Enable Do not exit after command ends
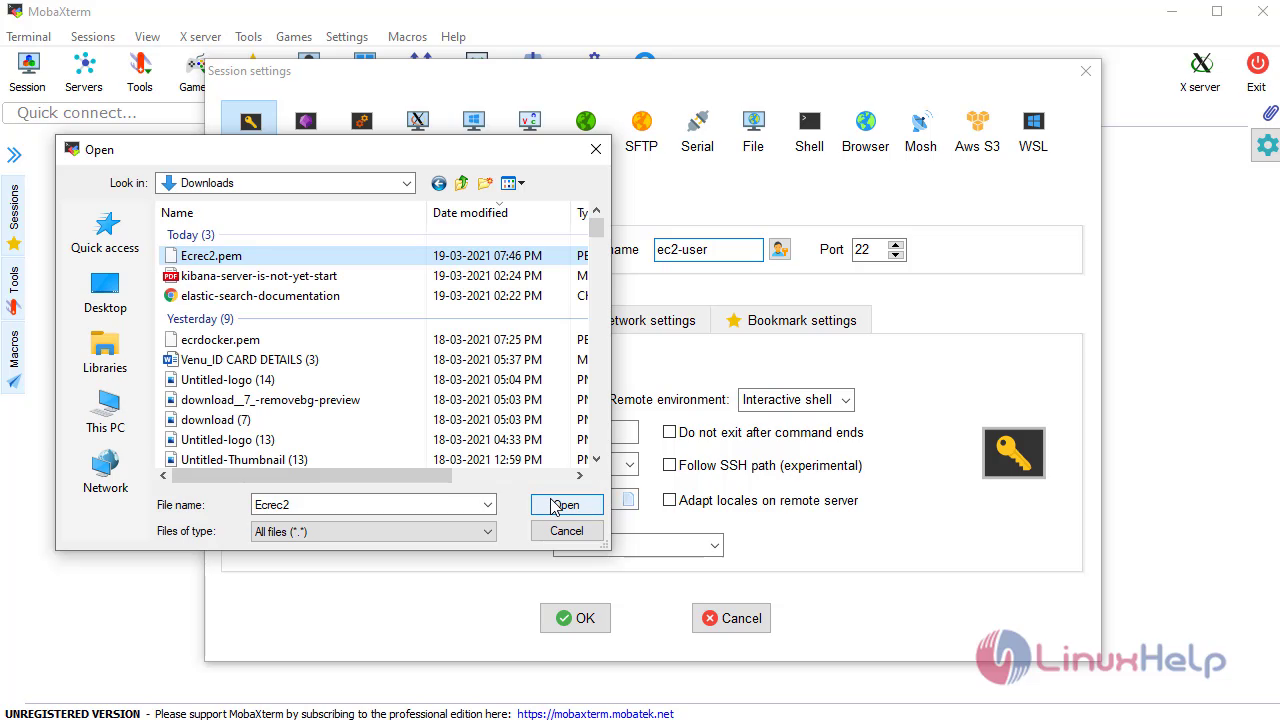 (x=670, y=432)
